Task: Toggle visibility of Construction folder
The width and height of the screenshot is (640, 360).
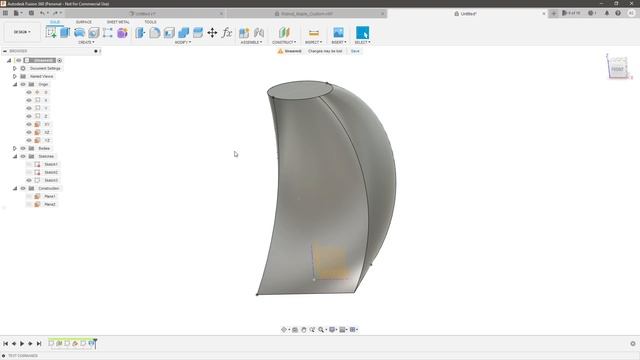Action: pos(23,188)
